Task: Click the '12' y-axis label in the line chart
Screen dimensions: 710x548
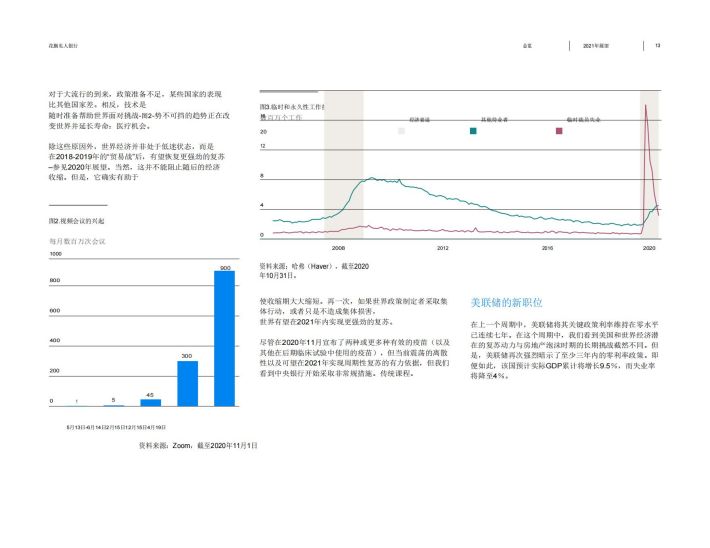Action: [263, 146]
